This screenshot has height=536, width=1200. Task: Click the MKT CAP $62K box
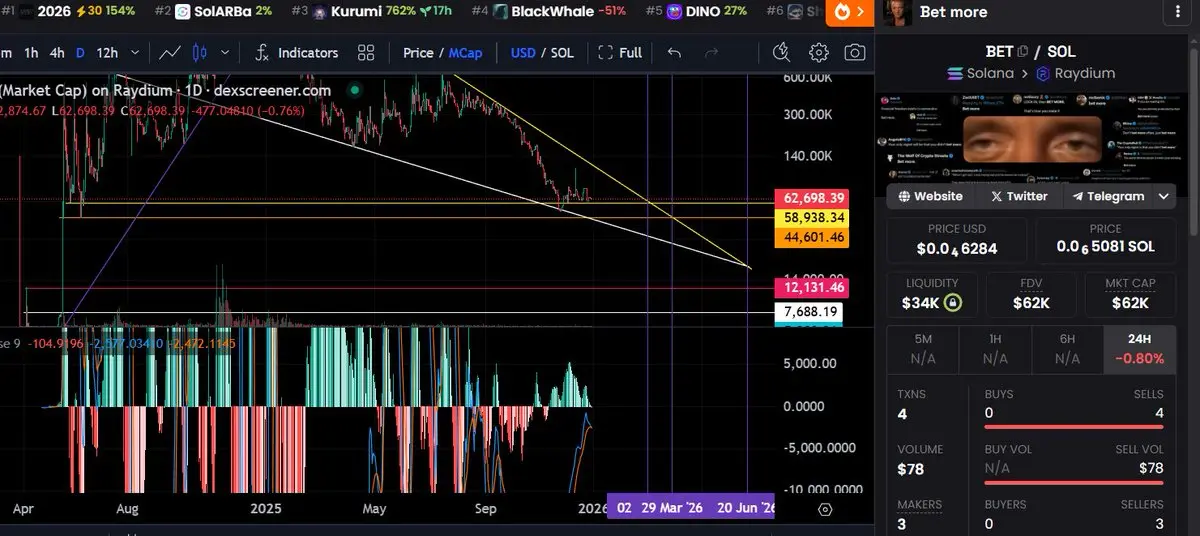coord(1130,294)
